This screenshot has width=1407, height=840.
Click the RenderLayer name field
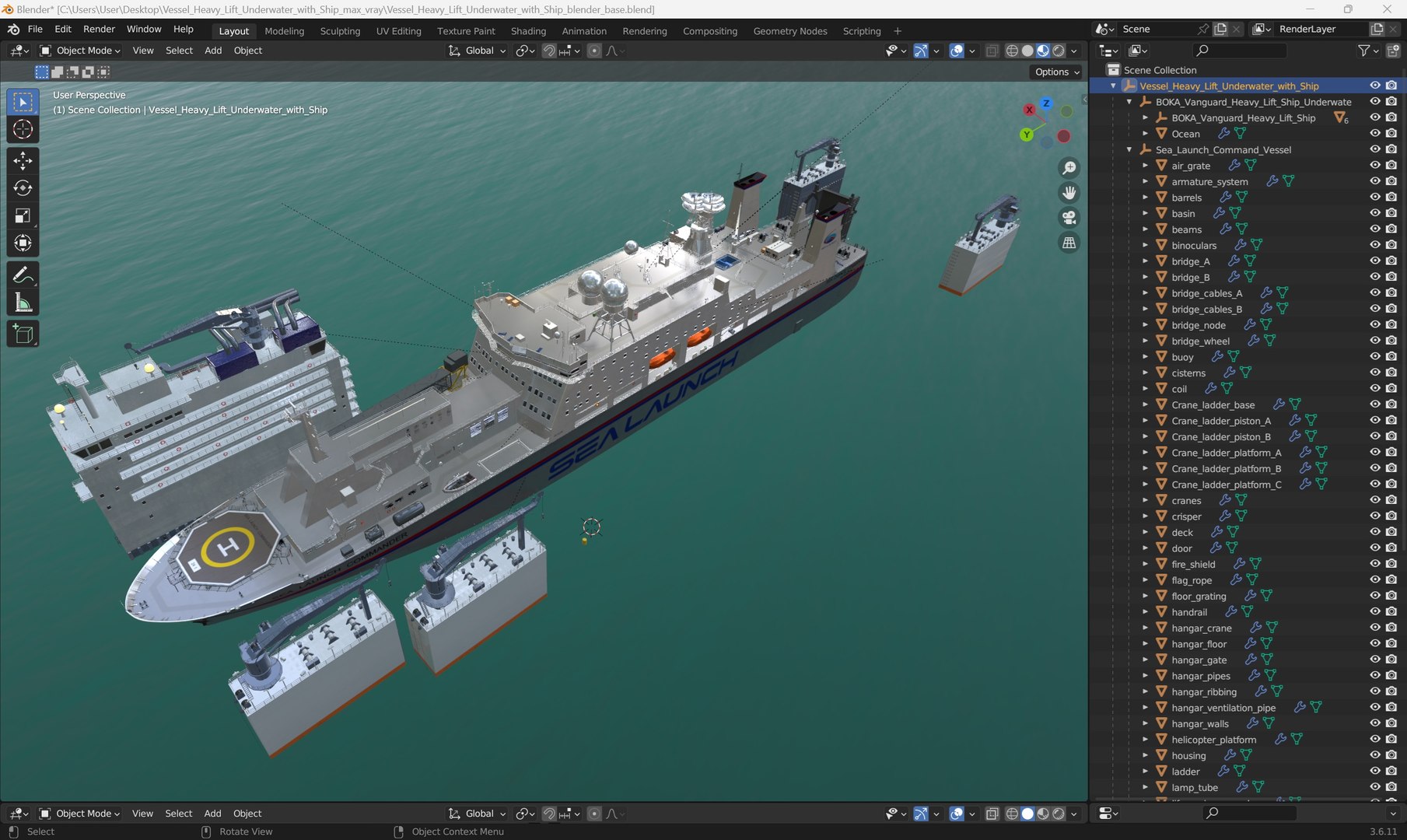point(1320,29)
